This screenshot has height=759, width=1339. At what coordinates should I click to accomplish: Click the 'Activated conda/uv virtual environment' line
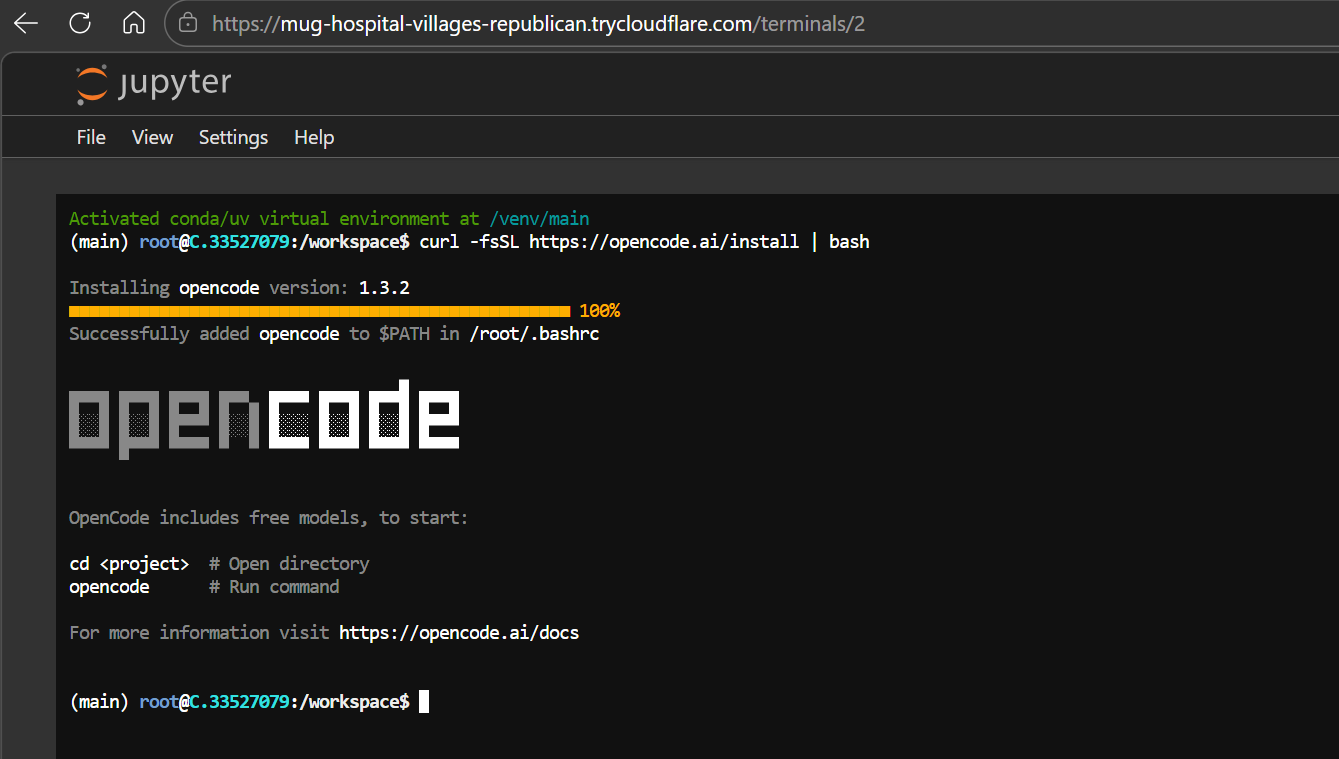pyautogui.click(x=329, y=219)
